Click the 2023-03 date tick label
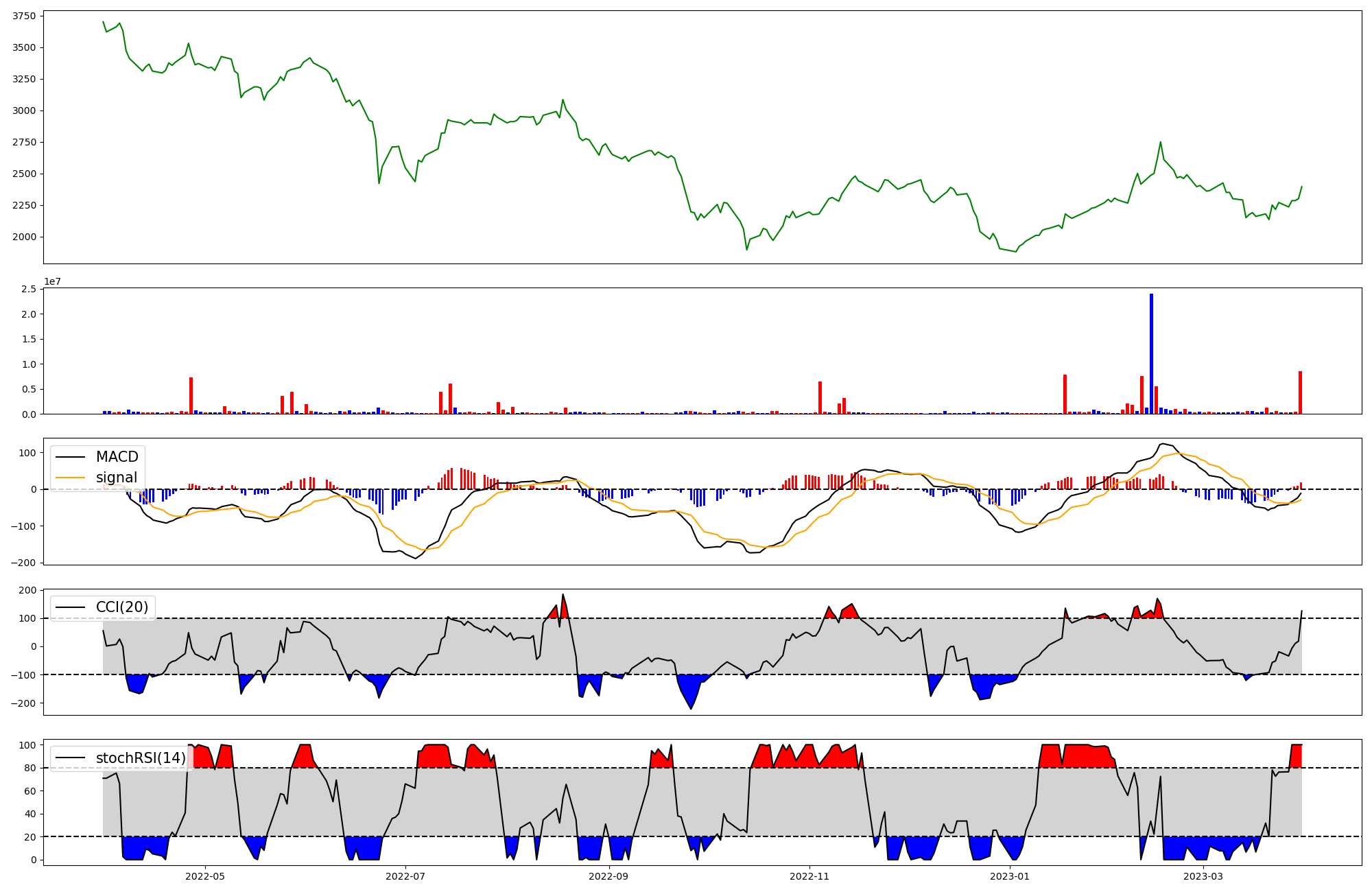 click(x=1203, y=876)
